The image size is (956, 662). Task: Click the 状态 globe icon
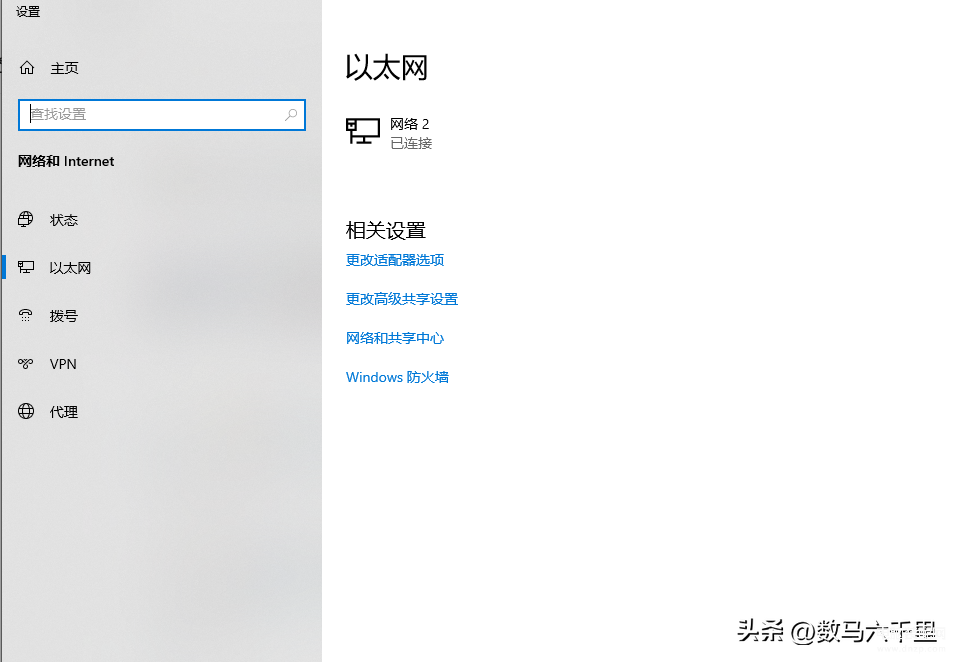27,220
